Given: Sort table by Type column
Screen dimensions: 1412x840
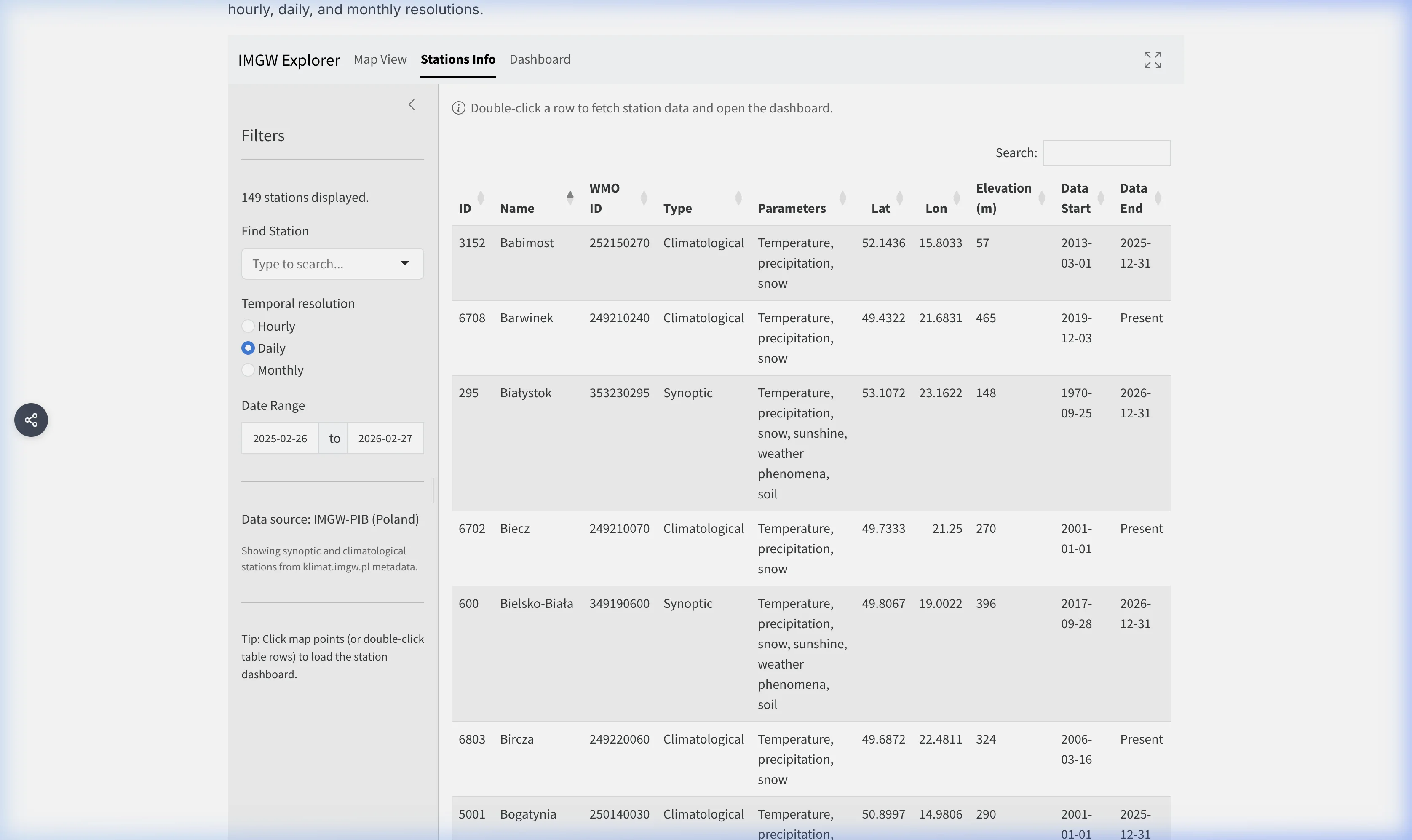Looking at the screenshot, I should point(738,198).
